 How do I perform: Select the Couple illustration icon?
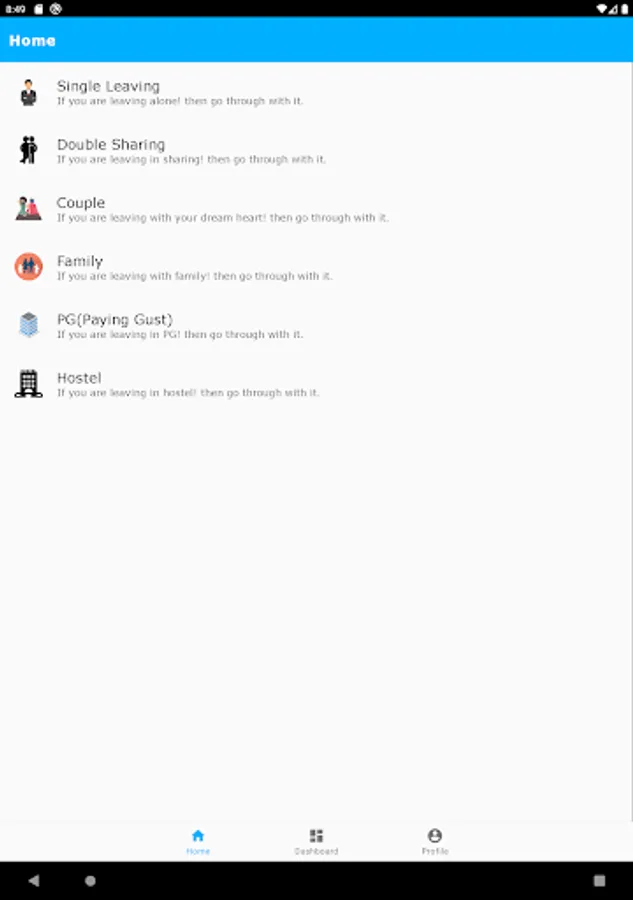tap(28, 209)
